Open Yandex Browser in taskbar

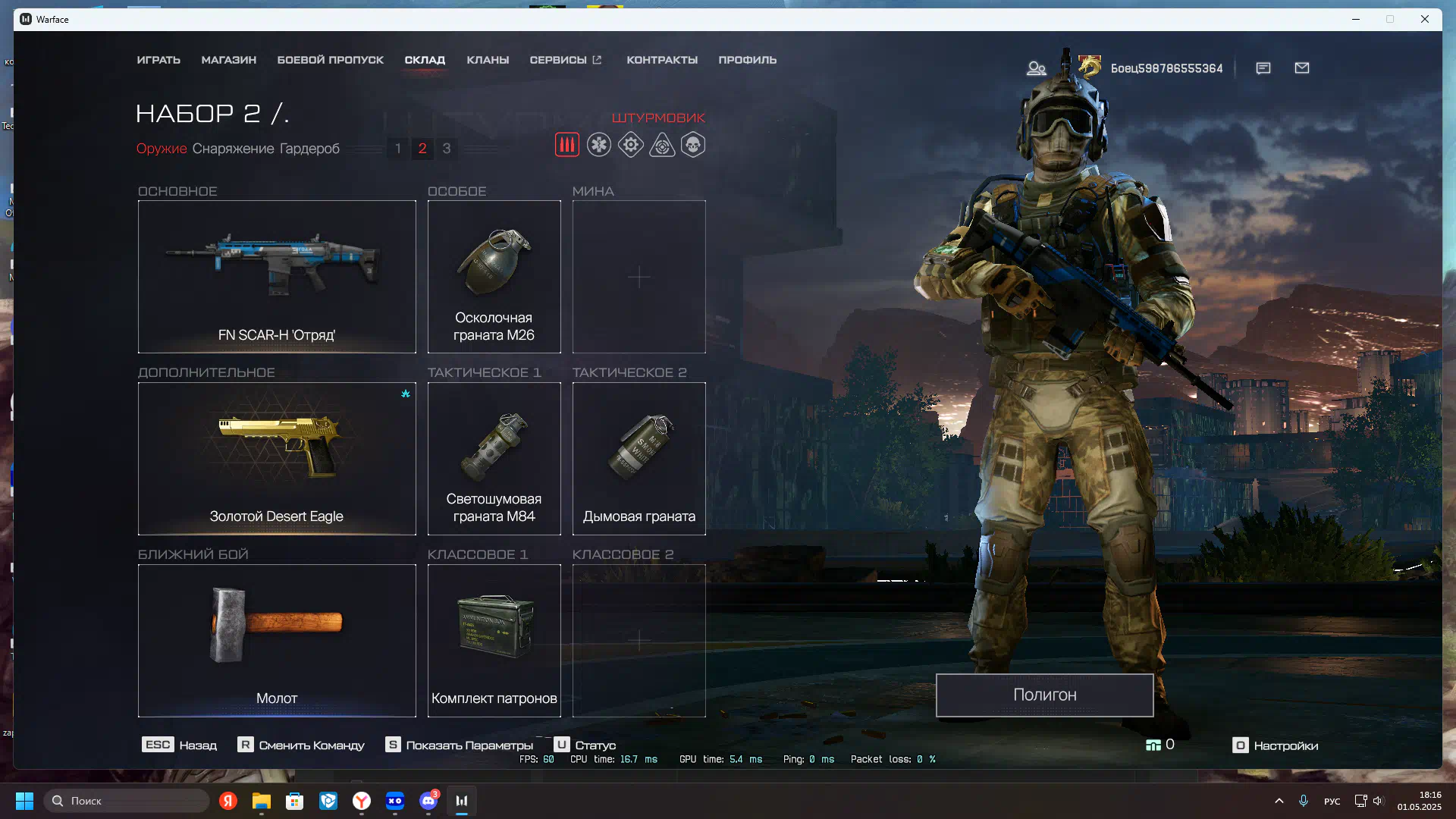(362, 801)
